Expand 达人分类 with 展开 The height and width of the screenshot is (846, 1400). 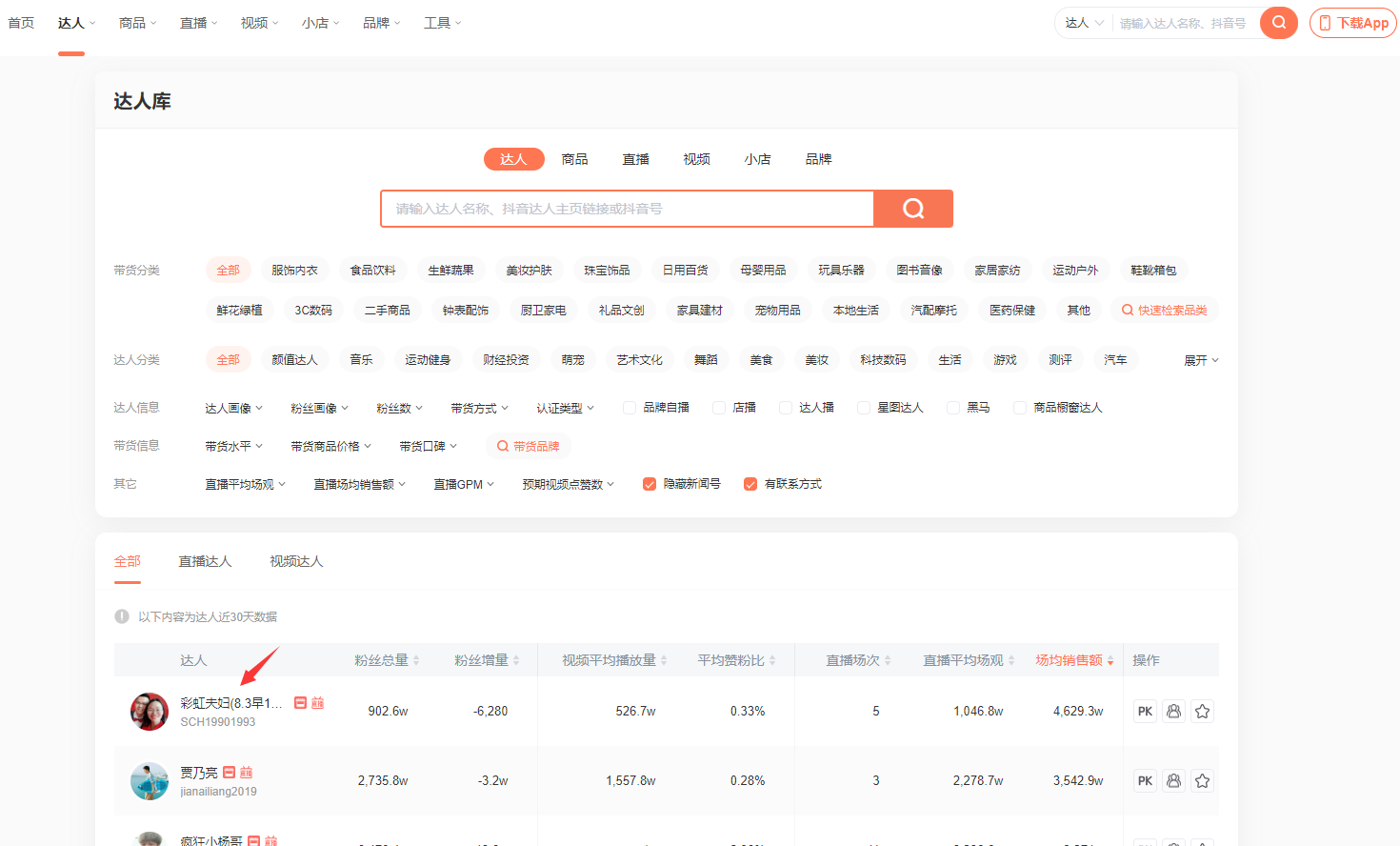(x=1201, y=360)
